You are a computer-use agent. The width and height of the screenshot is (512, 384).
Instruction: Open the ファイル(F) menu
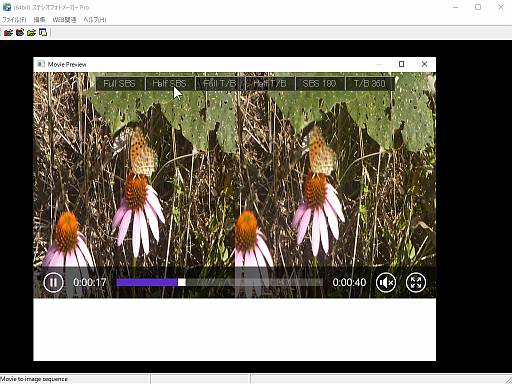[14, 20]
